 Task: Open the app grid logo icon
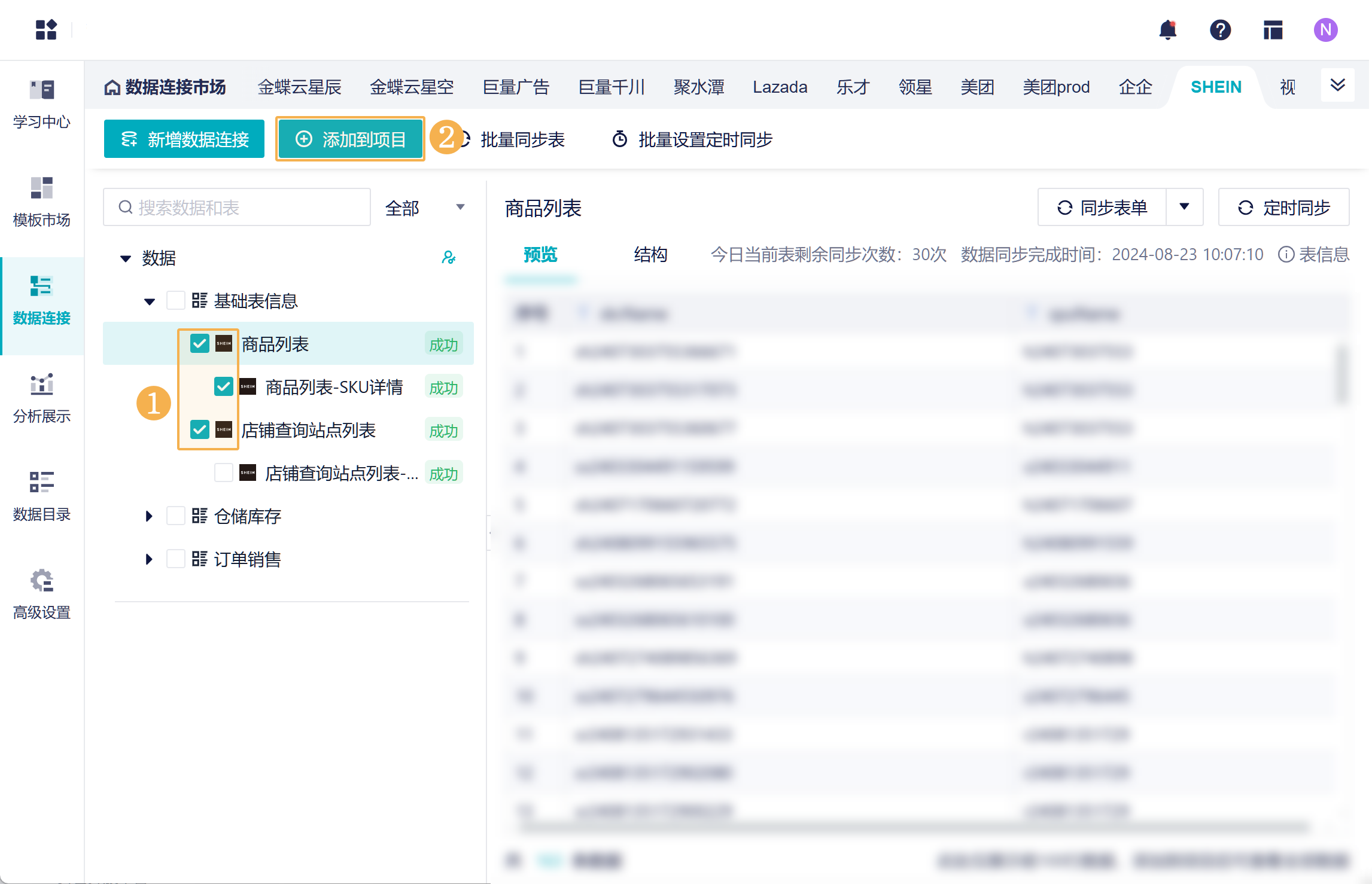coord(46,30)
